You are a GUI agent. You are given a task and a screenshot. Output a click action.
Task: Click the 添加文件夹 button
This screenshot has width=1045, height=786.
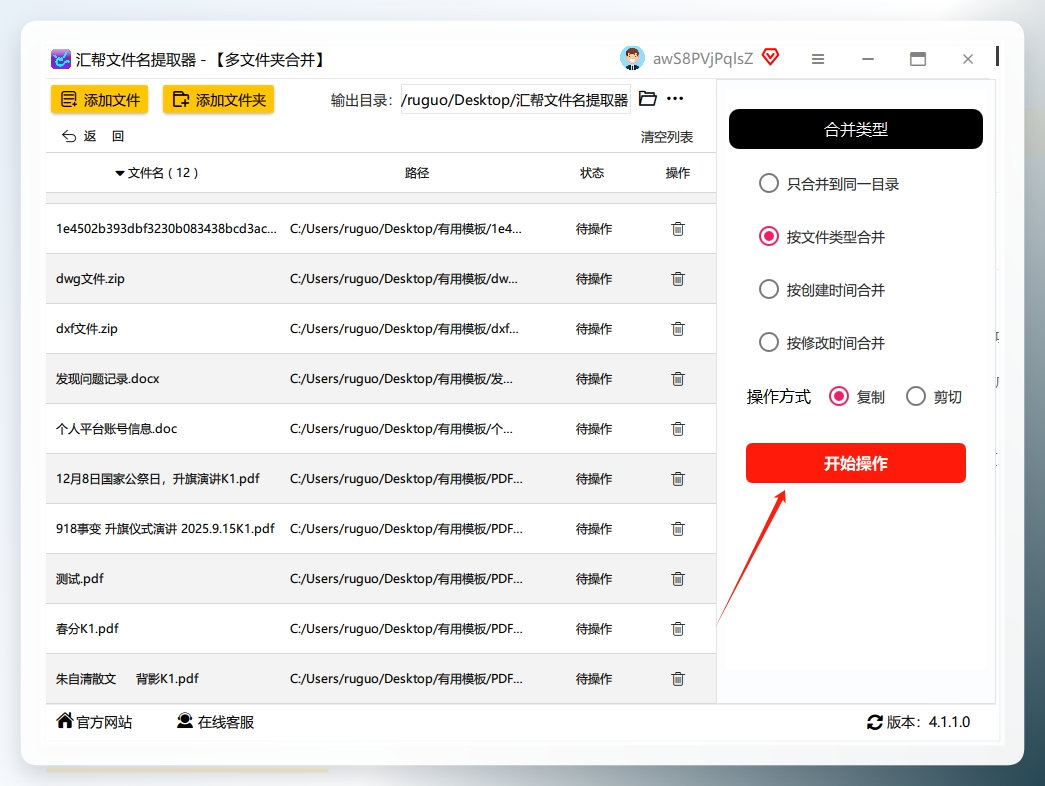pos(219,99)
